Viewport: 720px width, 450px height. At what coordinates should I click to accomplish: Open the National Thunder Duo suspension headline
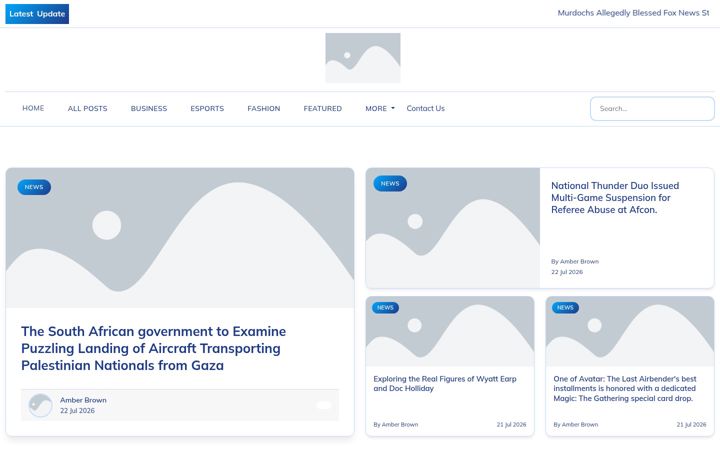click(x=615, y=198)
